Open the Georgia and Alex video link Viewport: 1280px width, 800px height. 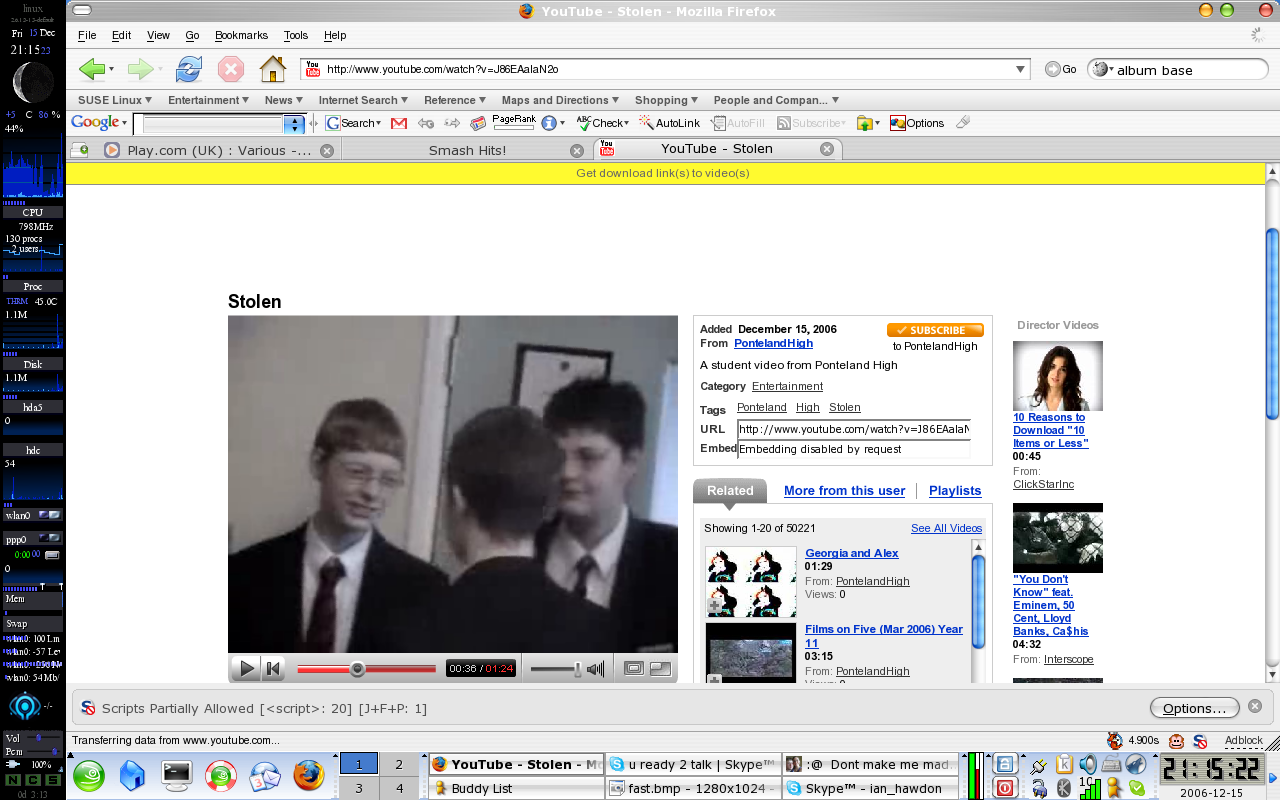[852, 553]
